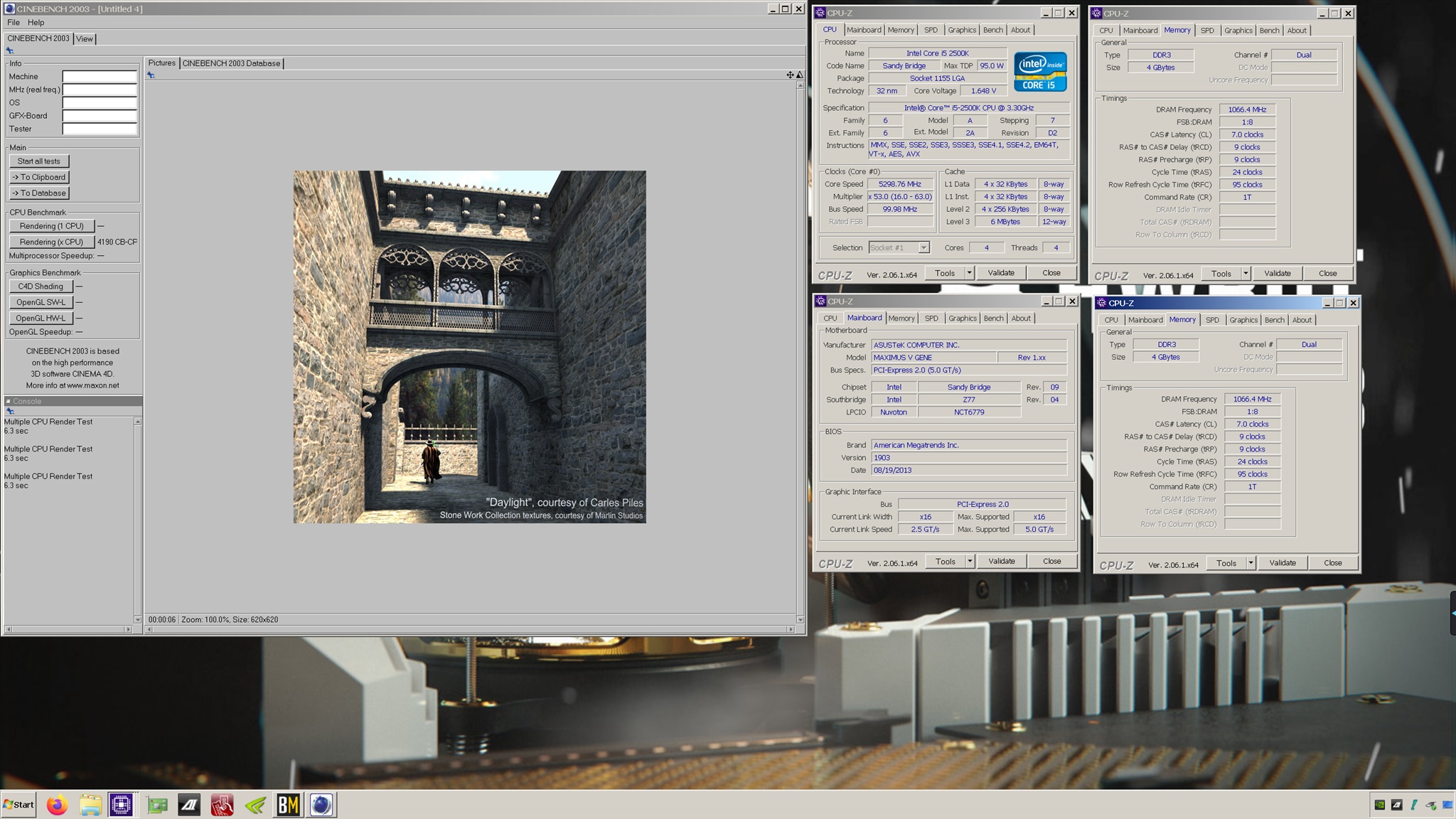Switch to the CINEBENCH 2003 Database tab
This screenshot has width=1456, height=819.
pyautogui.click(x=232, y=63)
